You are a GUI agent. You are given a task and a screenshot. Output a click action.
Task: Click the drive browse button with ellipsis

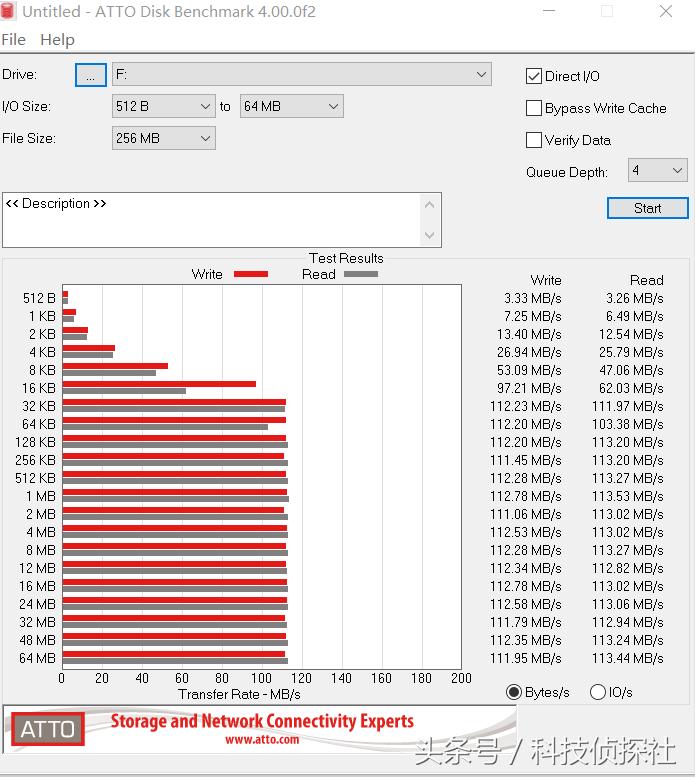(90, 75)
